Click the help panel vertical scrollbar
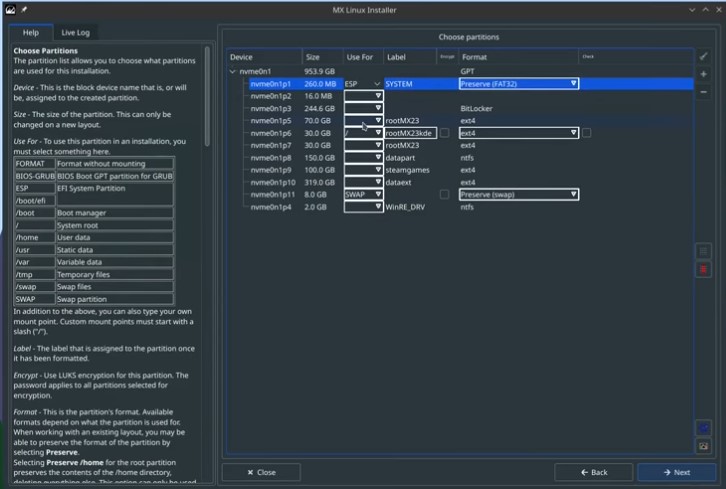 coord(207,96)
